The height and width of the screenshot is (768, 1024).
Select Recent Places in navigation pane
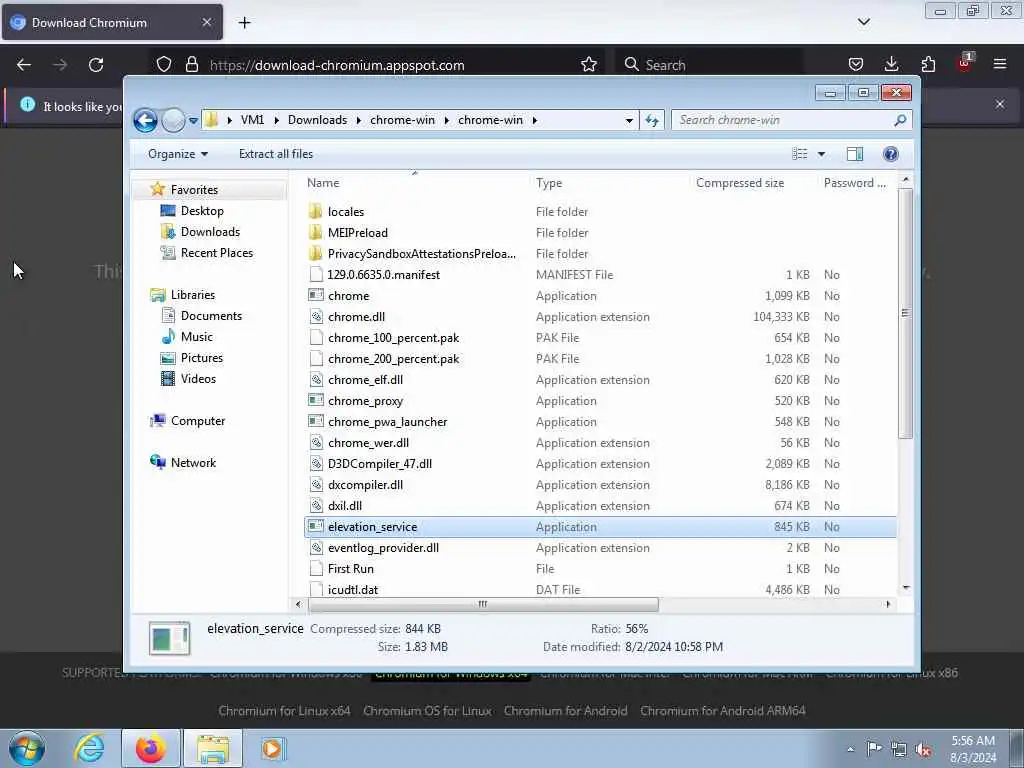click(x=216, y=253)
